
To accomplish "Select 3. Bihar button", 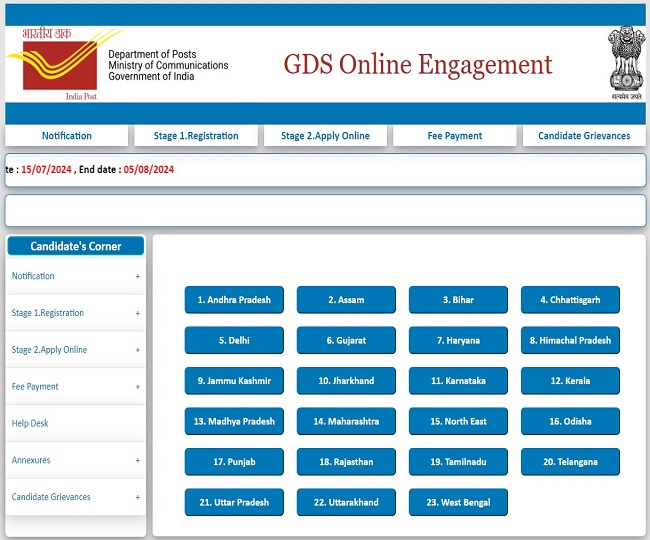I will [x=458, y=300].
